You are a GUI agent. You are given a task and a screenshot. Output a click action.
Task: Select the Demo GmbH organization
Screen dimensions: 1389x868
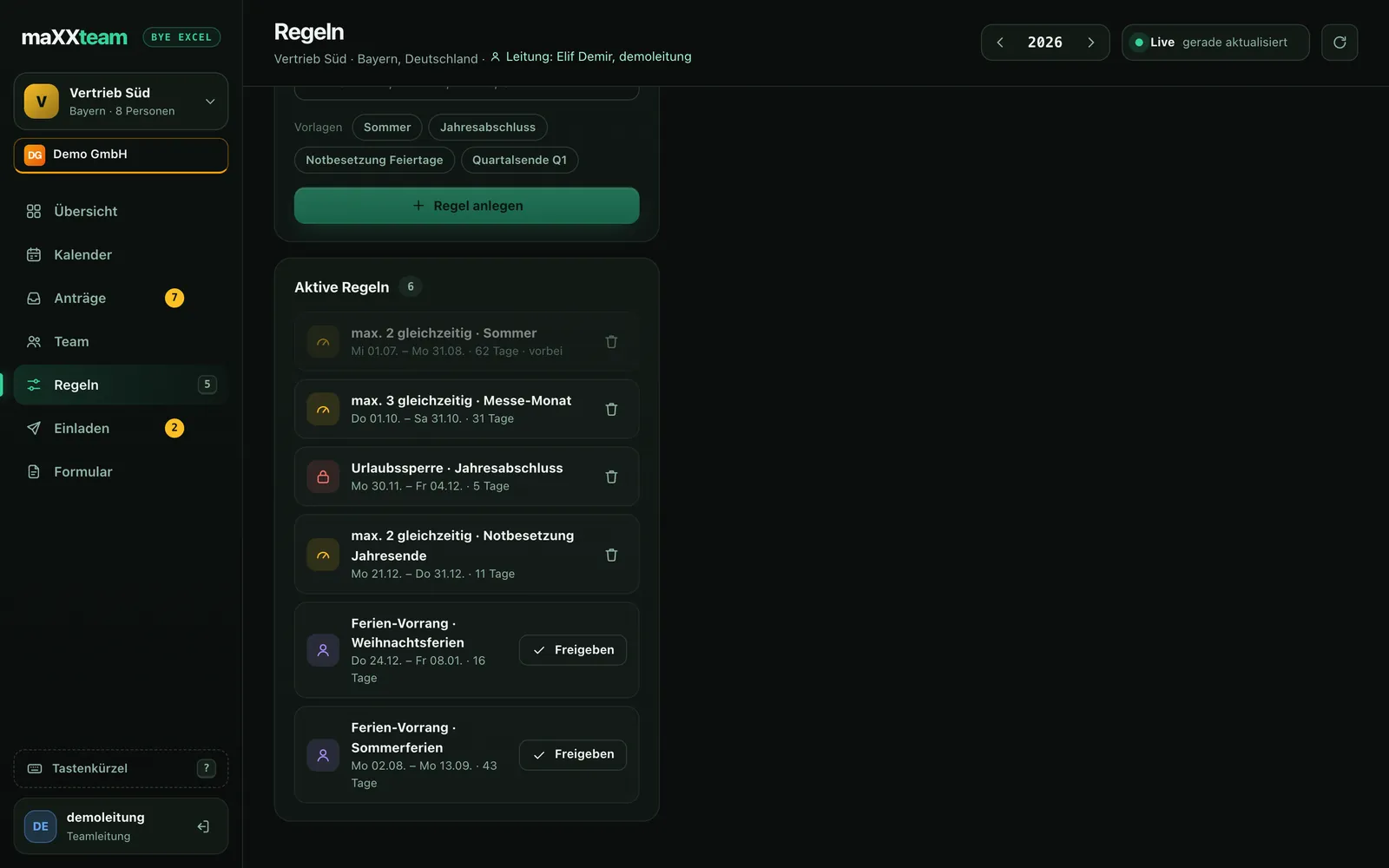[x=121, y=155]
